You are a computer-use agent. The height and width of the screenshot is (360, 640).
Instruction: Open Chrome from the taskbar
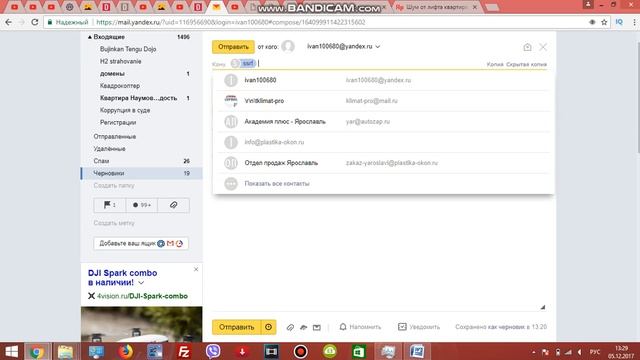(37, 351)
